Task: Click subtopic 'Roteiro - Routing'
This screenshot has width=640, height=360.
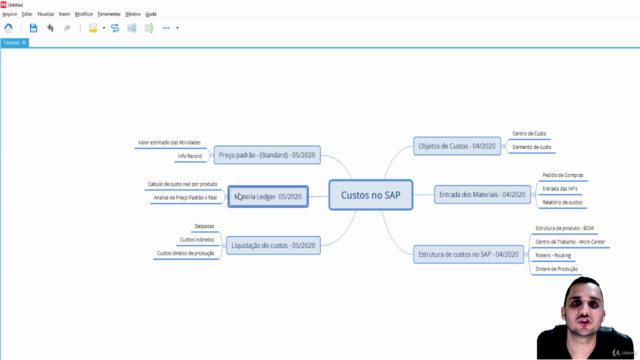Action: (553, 256)
